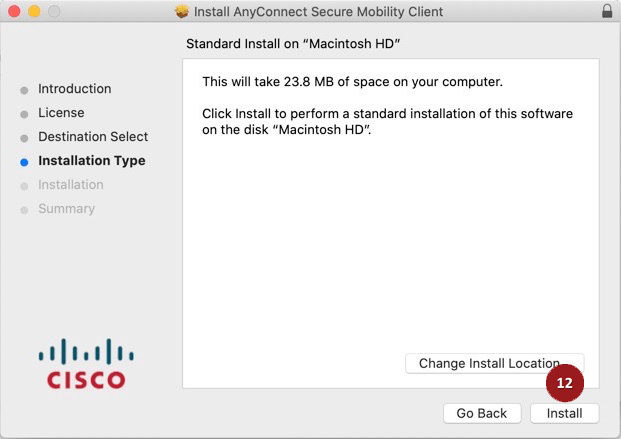Viewport: 621px width, 439px height.
Task: Click the grayed-out Summary step
Action: (66, 209)
